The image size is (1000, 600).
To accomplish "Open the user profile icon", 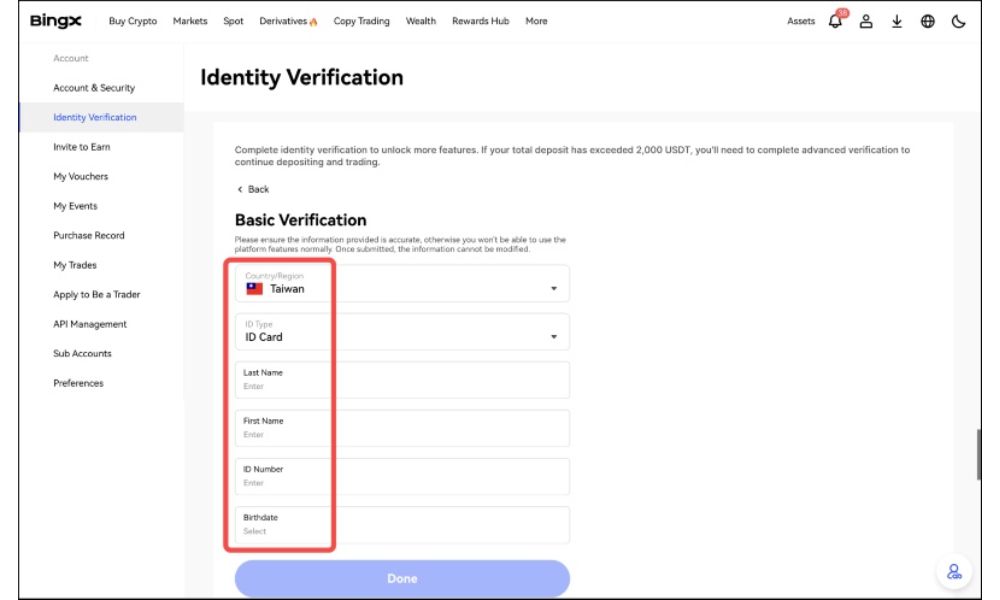I will pos(867,22).
